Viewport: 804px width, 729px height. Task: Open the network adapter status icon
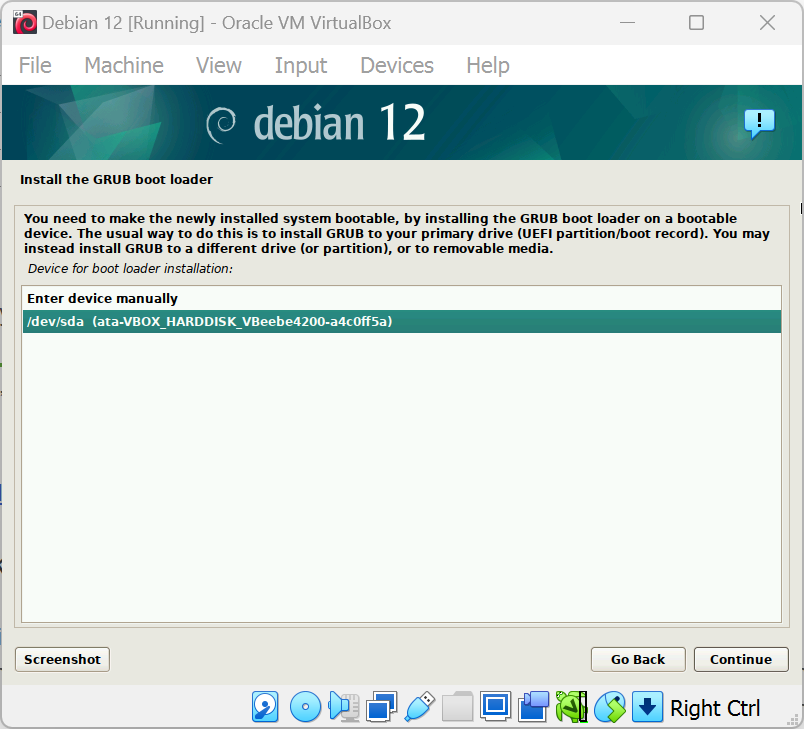pos(381,707)
